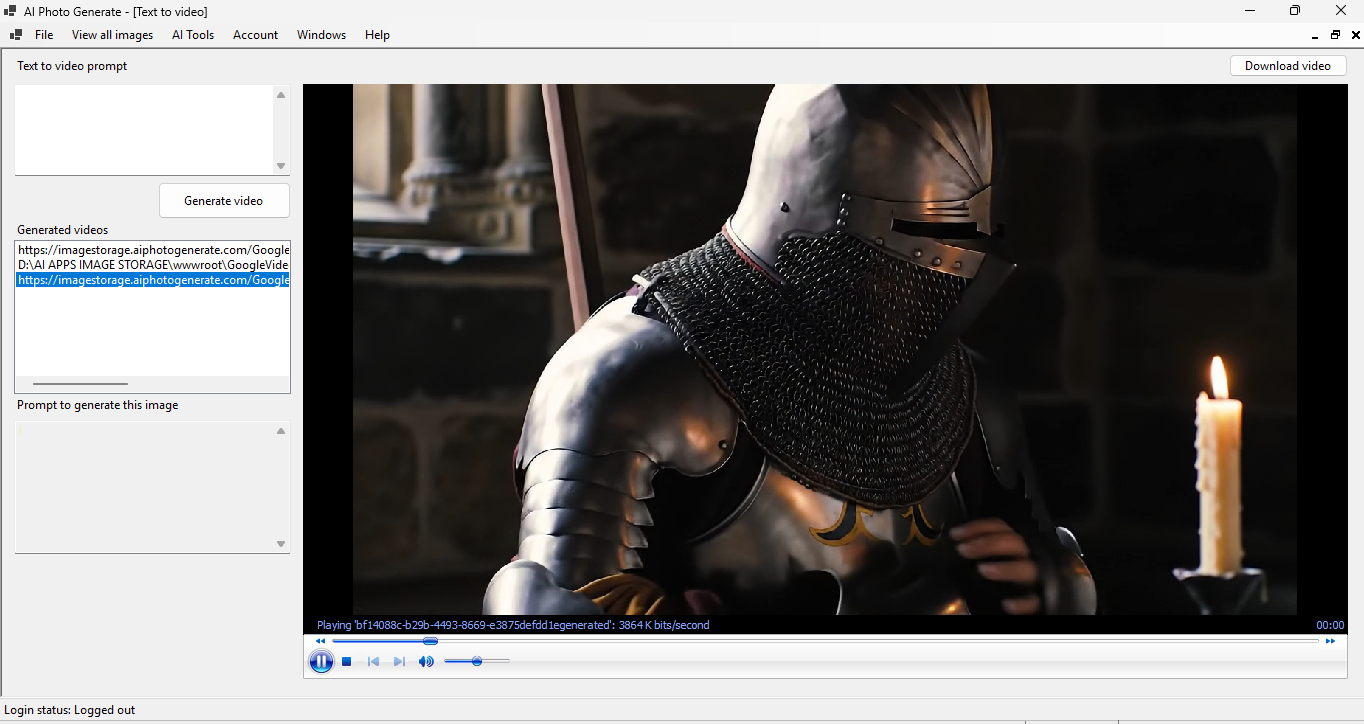Stop video playback
The height and width of the screenshot is (724, 1364).
pos(346,661)
